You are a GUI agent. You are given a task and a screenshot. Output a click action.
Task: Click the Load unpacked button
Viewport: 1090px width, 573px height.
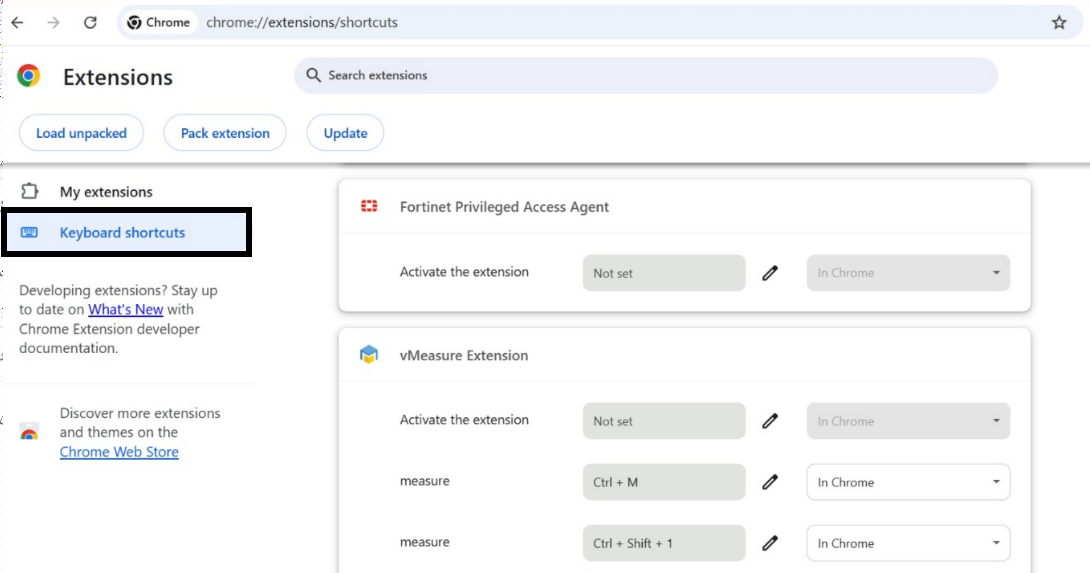coord(81,133)
